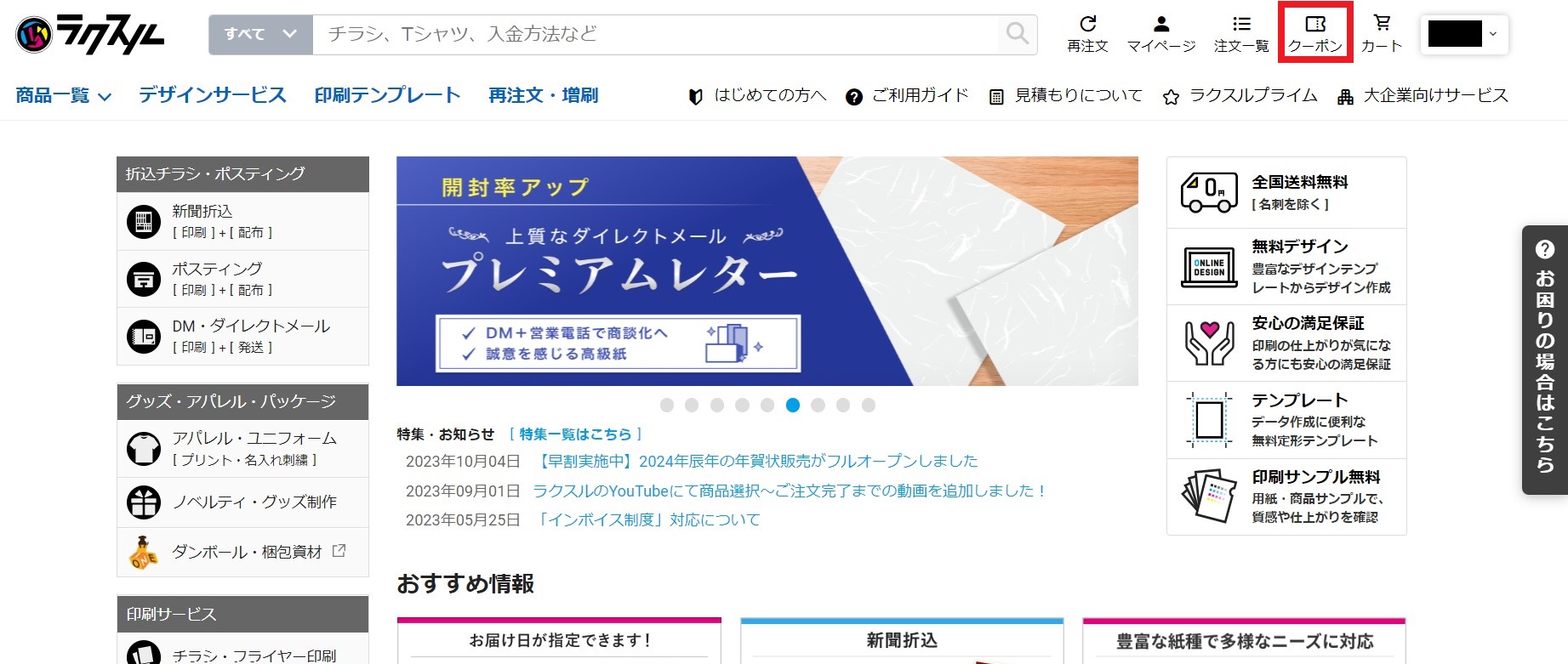Click the グッズ・アパレル・パッケージ section header
The width and height of the screenshot is (1568, 664).
click(242, 402)
